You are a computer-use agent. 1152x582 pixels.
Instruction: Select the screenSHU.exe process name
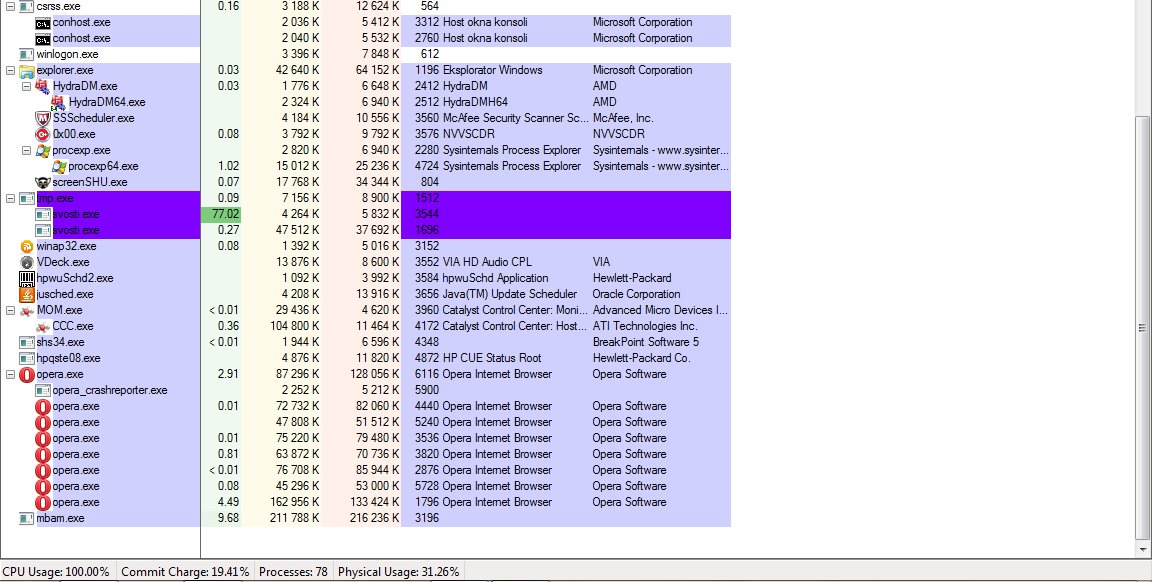coord(90,182)
